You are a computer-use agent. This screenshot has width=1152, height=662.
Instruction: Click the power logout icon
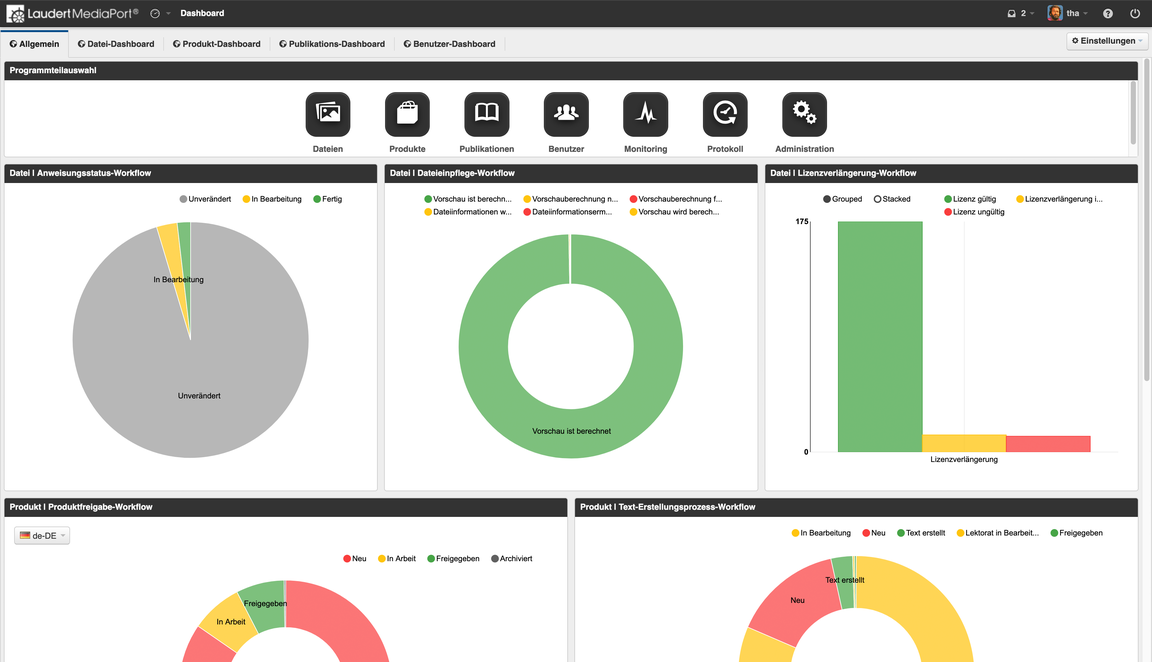pos(1135,14)
